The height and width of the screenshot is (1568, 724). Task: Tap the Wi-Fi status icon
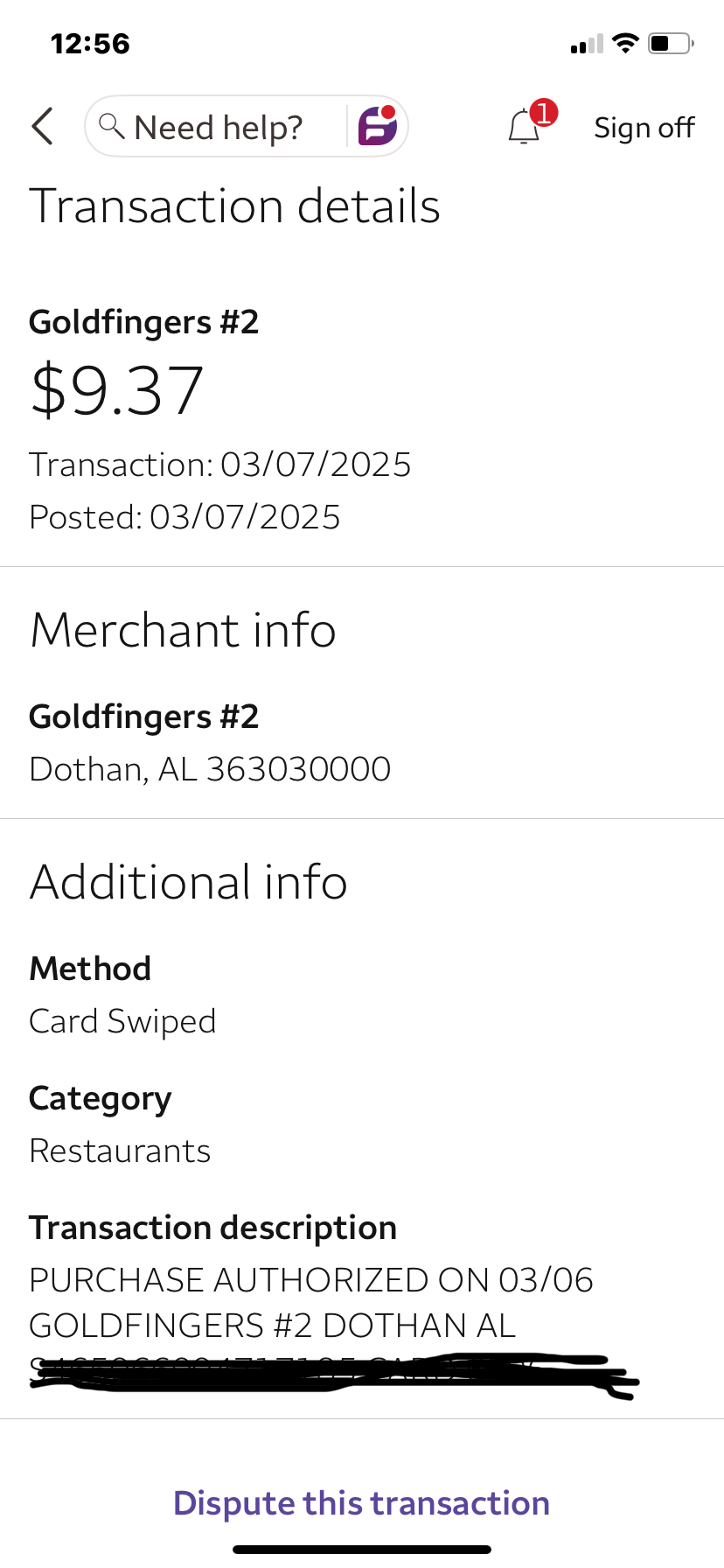(625, 43)
